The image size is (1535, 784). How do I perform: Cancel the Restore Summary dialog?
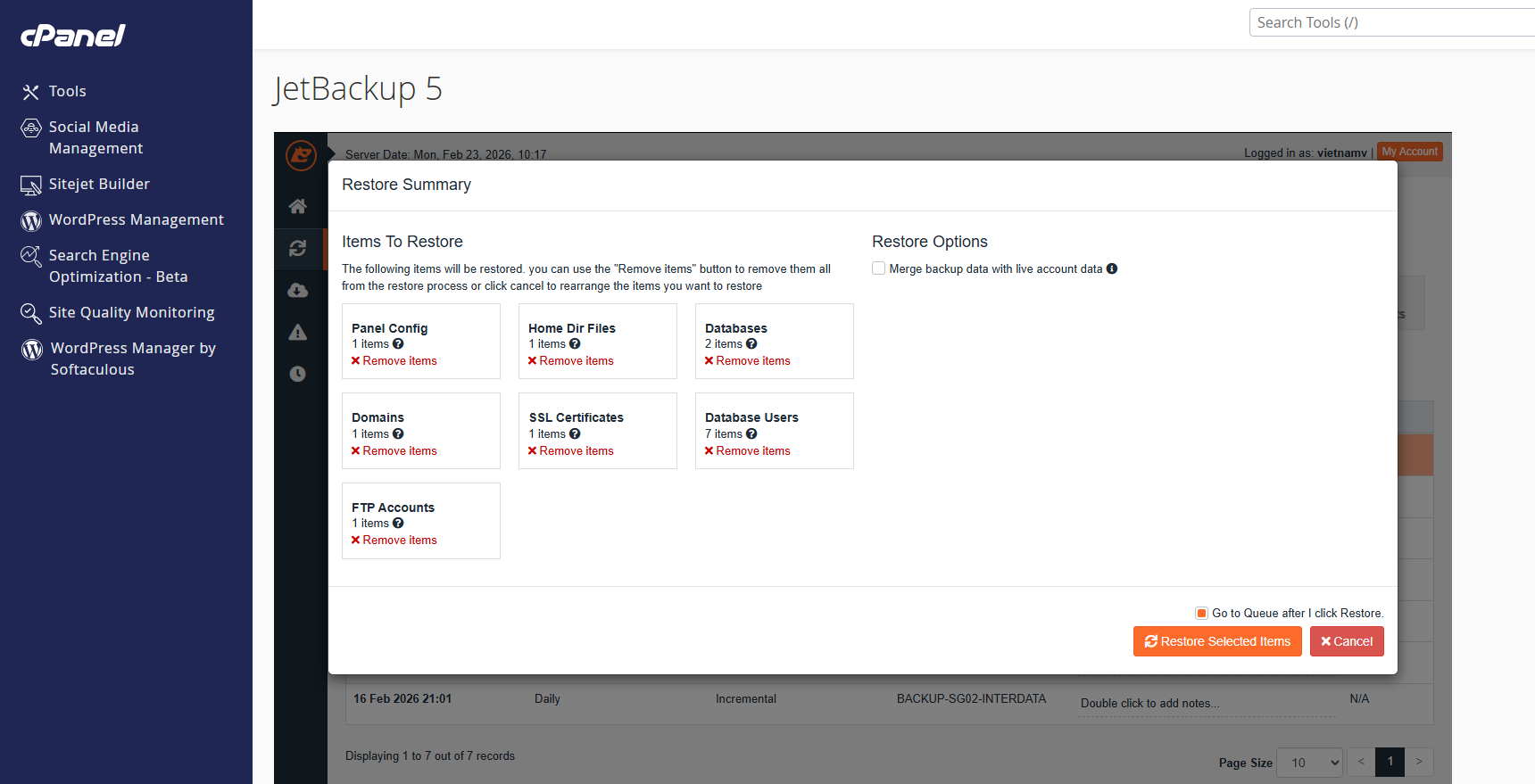point(1347,641)
